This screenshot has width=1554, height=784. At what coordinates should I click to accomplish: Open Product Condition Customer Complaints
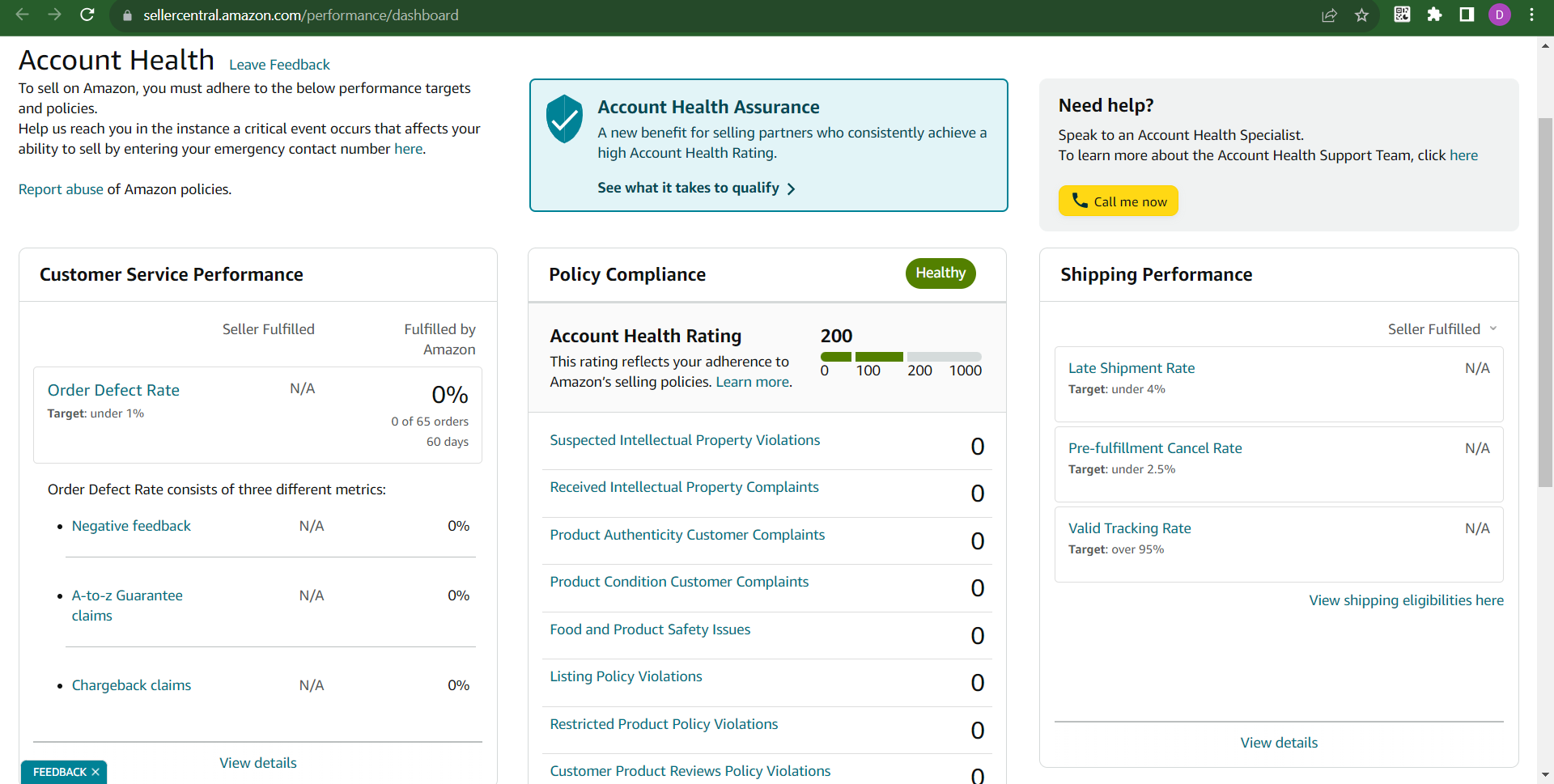tap(679, 582)
